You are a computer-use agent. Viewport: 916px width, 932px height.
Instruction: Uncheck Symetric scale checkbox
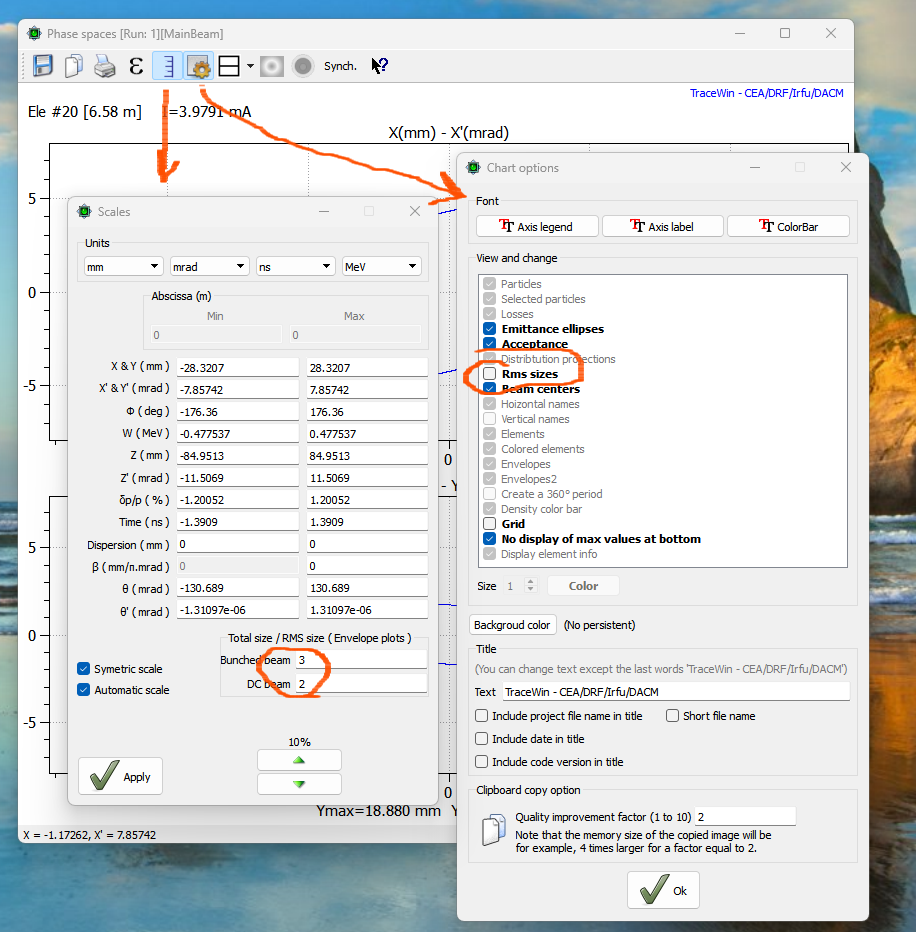pyautogui.click(x=84, y=669)
